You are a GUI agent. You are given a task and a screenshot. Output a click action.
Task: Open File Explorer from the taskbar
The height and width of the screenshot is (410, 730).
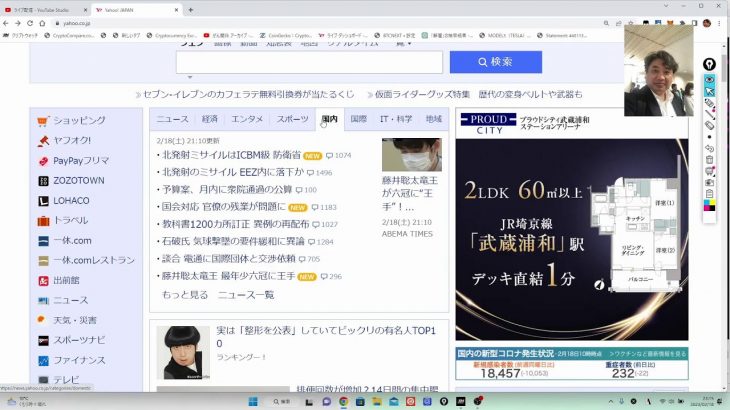377,401
